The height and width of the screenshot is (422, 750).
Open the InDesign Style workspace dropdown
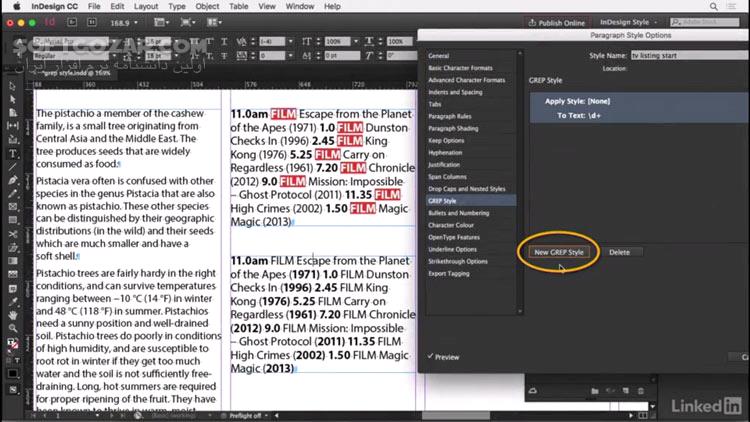click(x=629, y=22)
